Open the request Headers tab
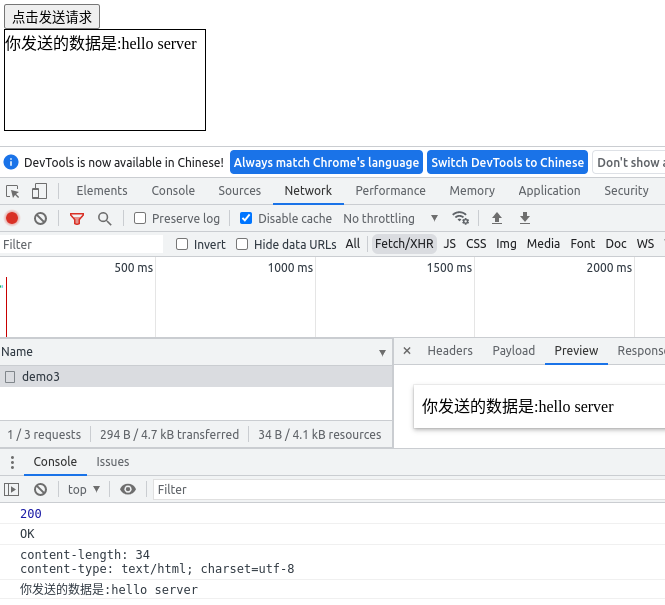 (450, 351)
